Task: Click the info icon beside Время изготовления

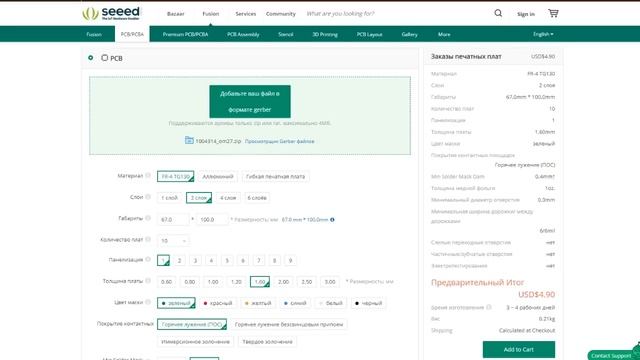Action: tap(489, 307)
